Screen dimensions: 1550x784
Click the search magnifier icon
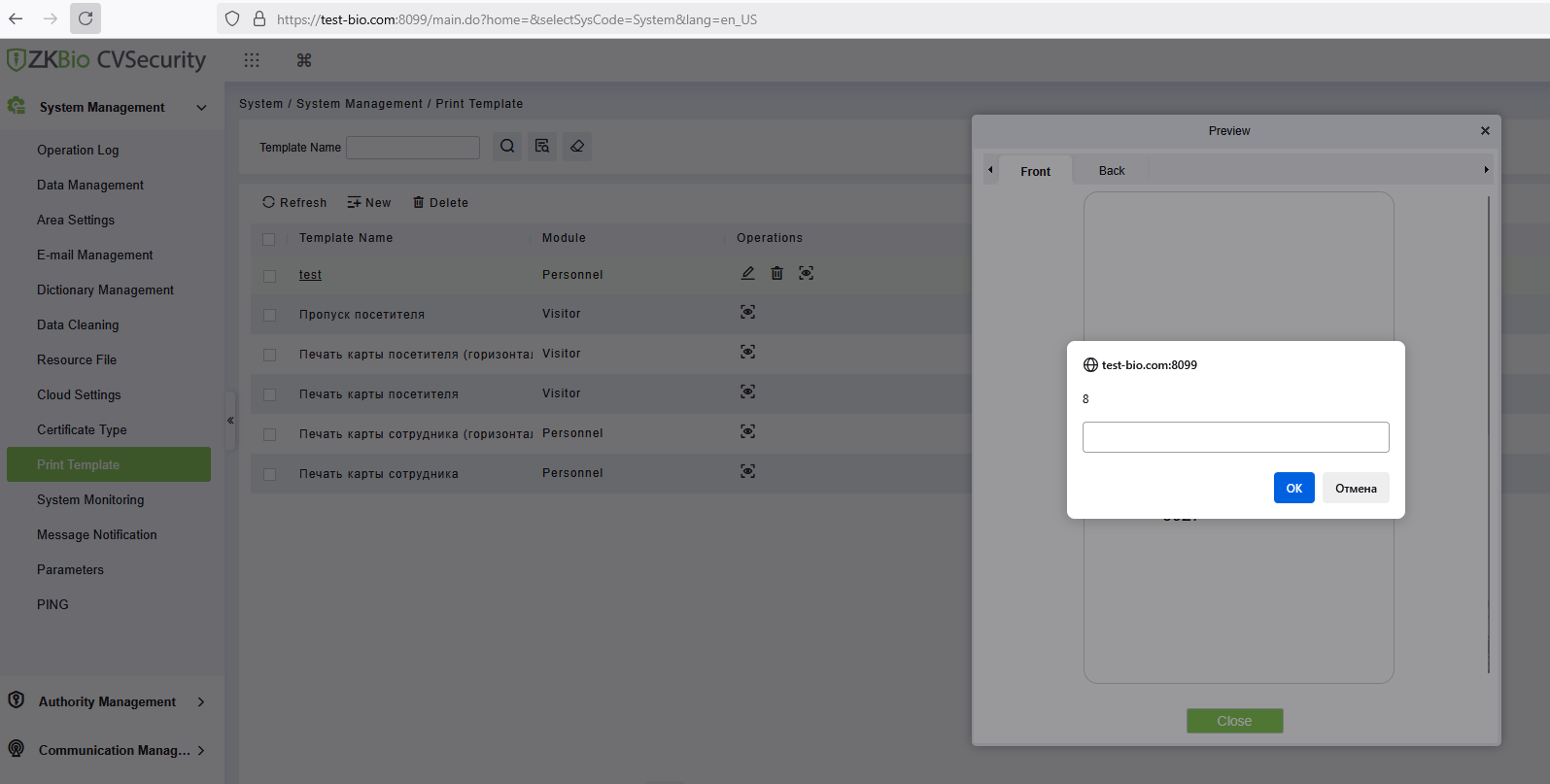[507, 147]
